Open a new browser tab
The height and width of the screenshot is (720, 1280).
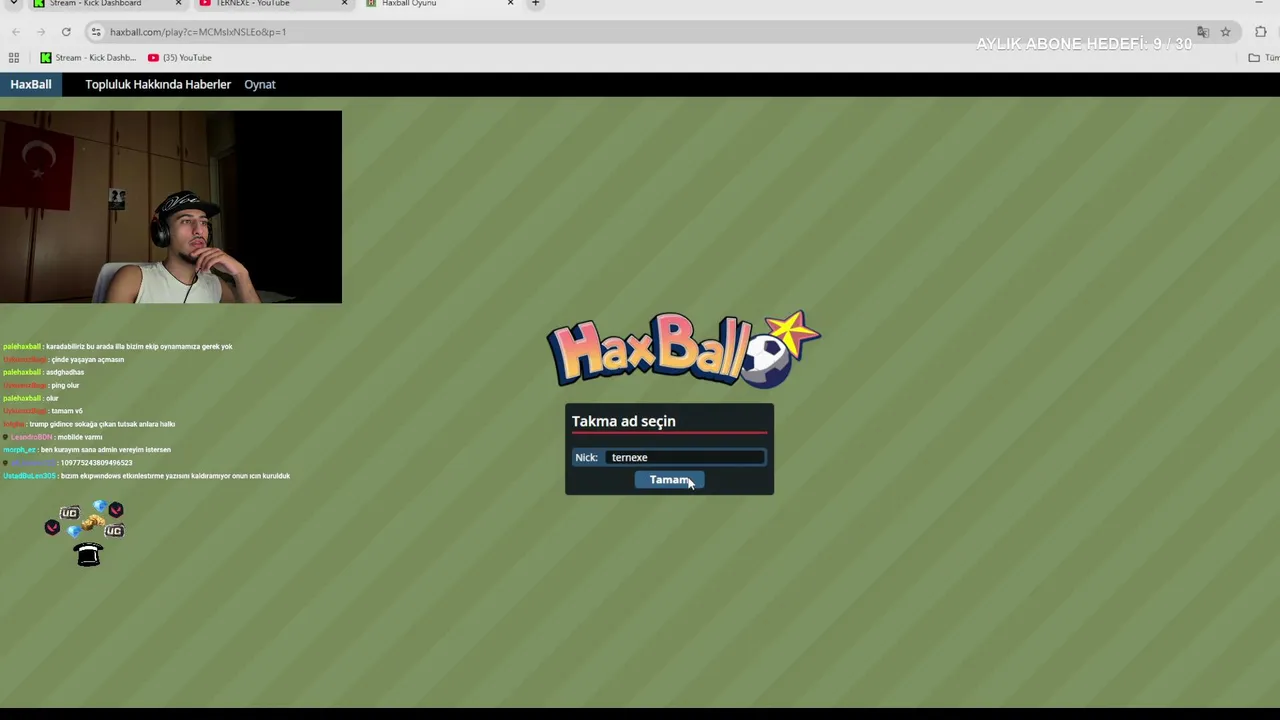pos(535,4)
